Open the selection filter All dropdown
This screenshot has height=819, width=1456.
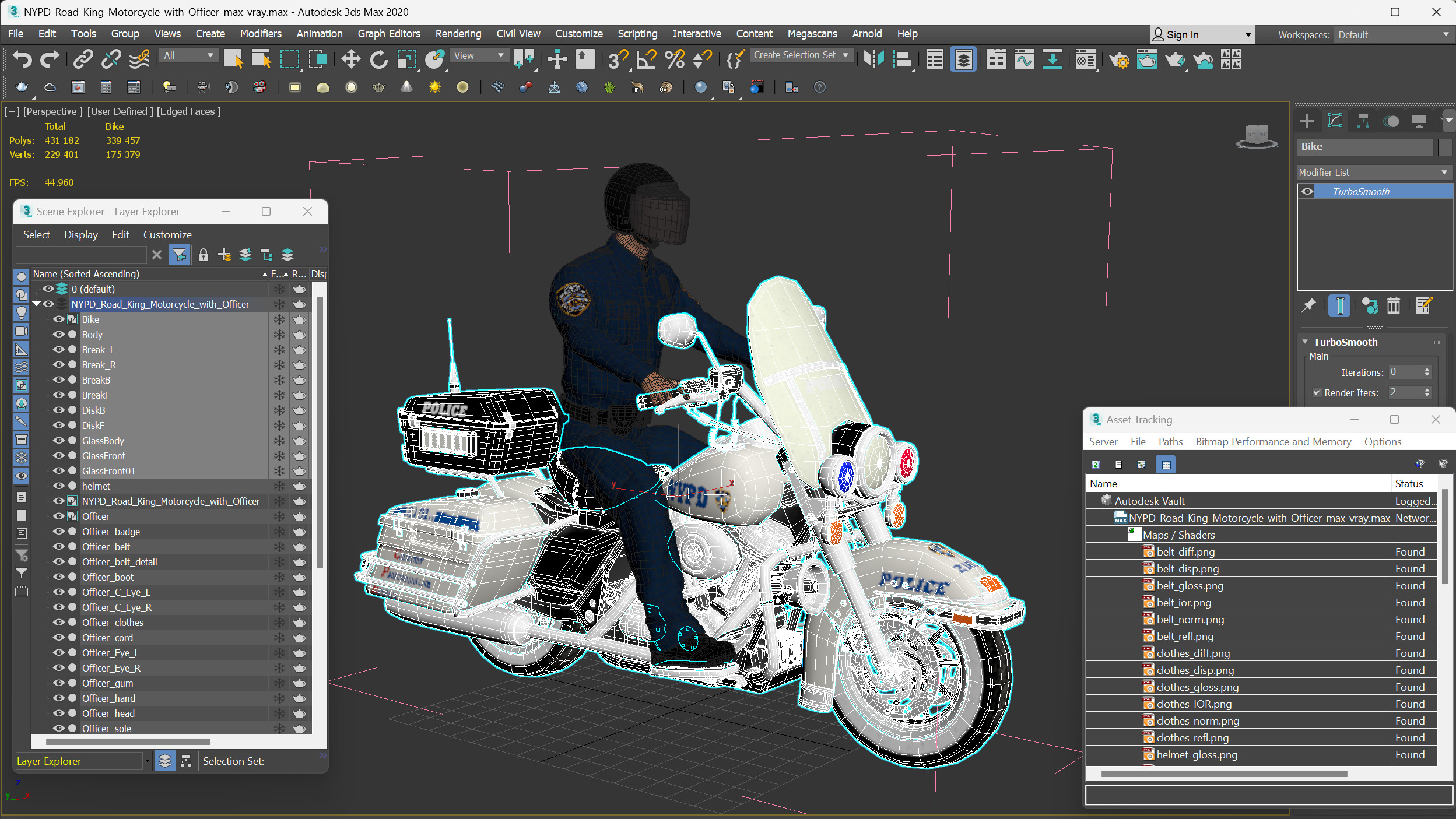189,55
